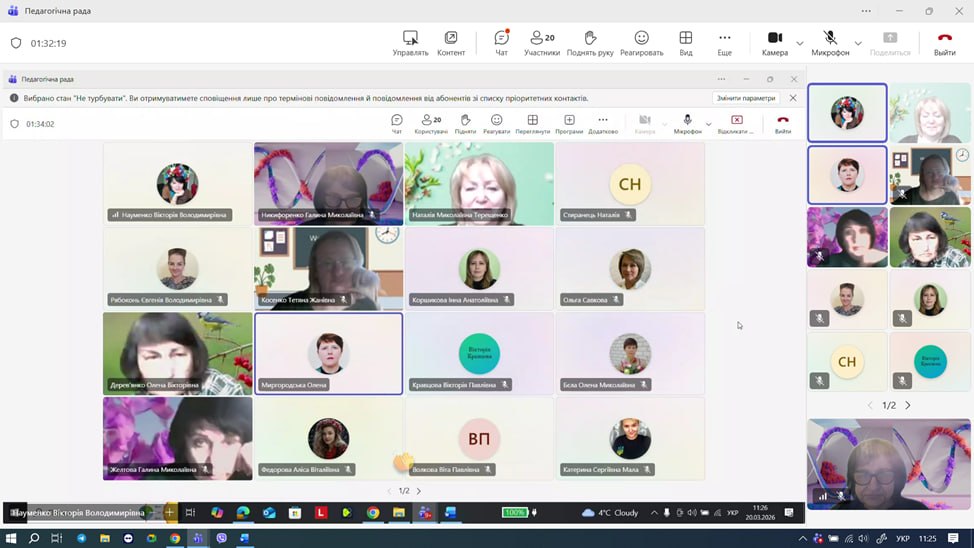
Task: Open the Чат panel in top toolbar
Action: pyautogui.click(x=501, y=42)
